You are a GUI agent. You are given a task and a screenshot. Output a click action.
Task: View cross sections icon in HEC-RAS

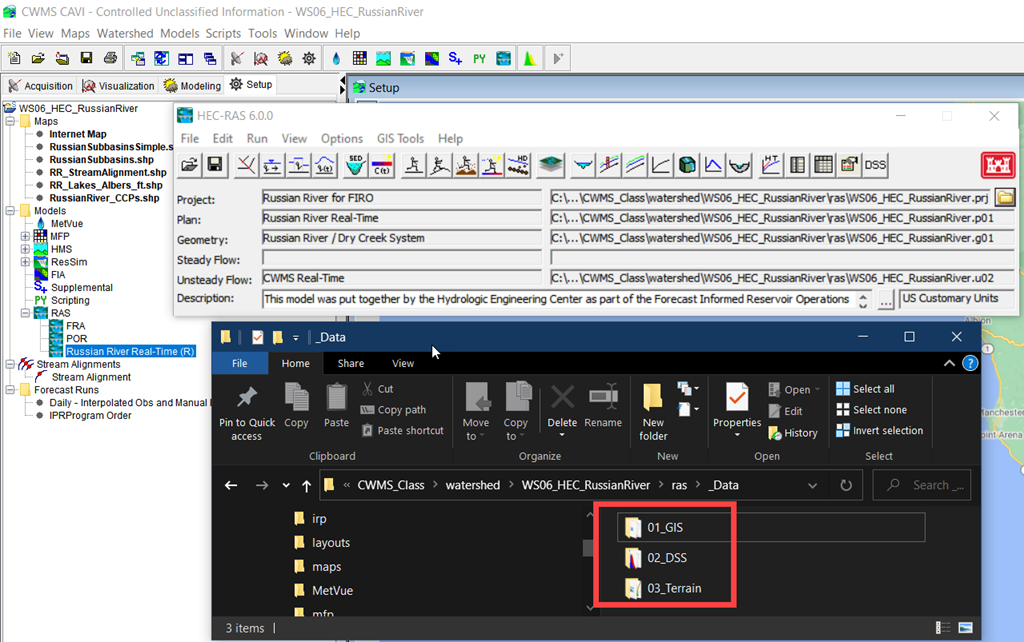[x=583, y=165]
